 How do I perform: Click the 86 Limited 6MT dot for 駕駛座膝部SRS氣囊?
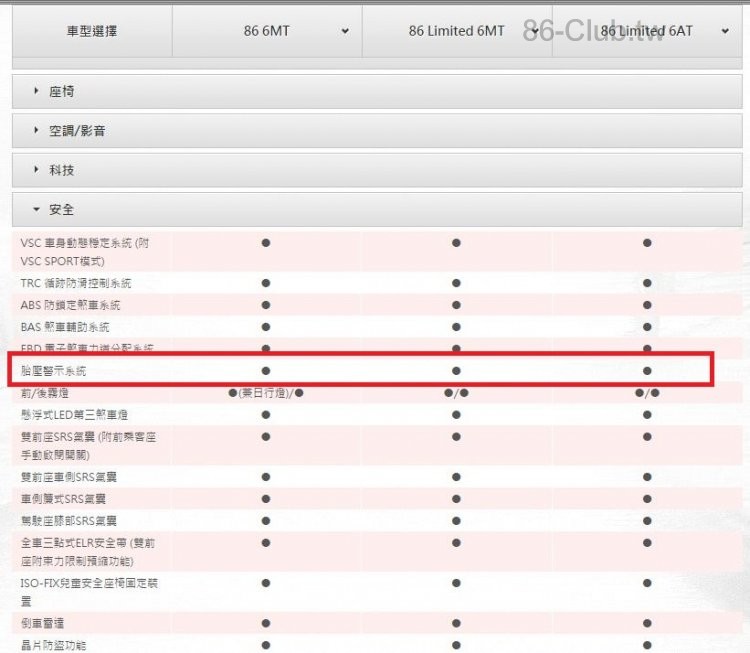click(x=456, y=520)
